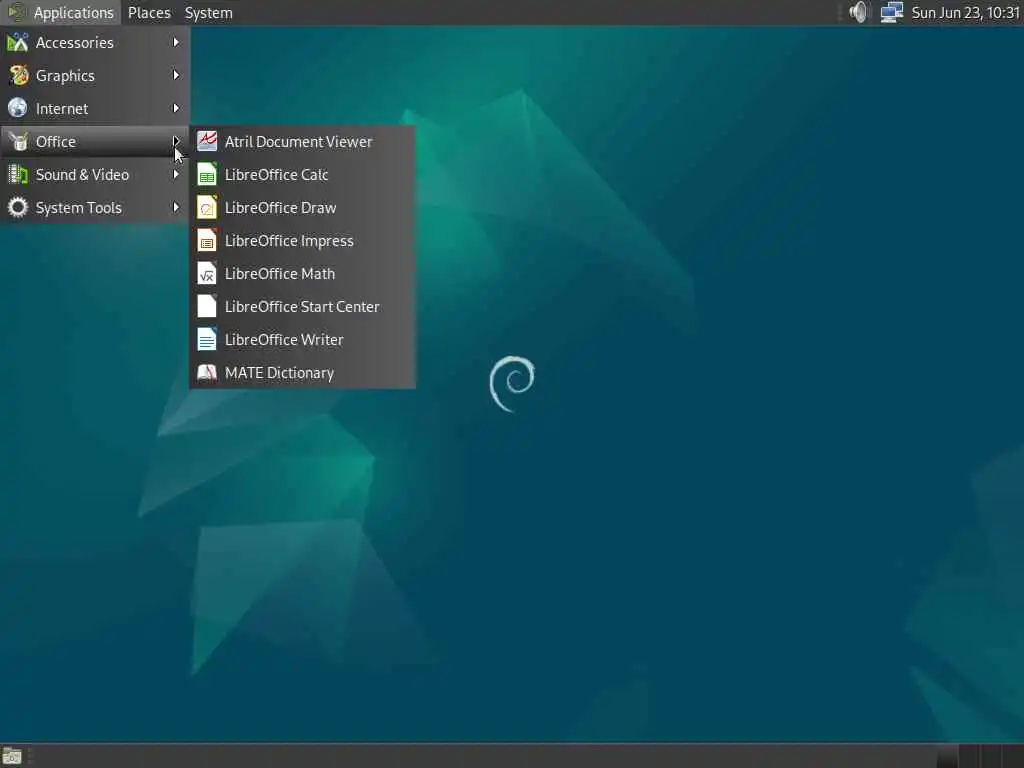1024x768 pixels.
Task: Launch LibreOffice Writer
Action: click(302, 340)
